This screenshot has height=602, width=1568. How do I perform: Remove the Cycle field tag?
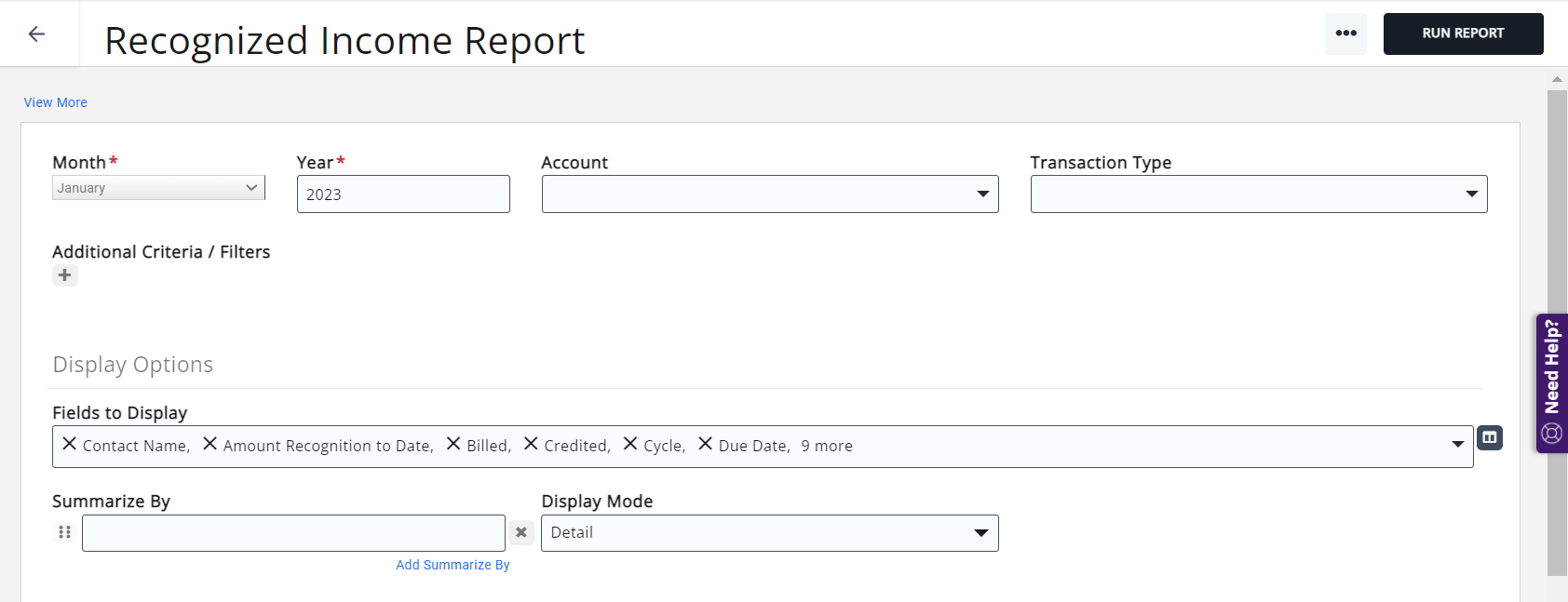[x=630, y=444]
